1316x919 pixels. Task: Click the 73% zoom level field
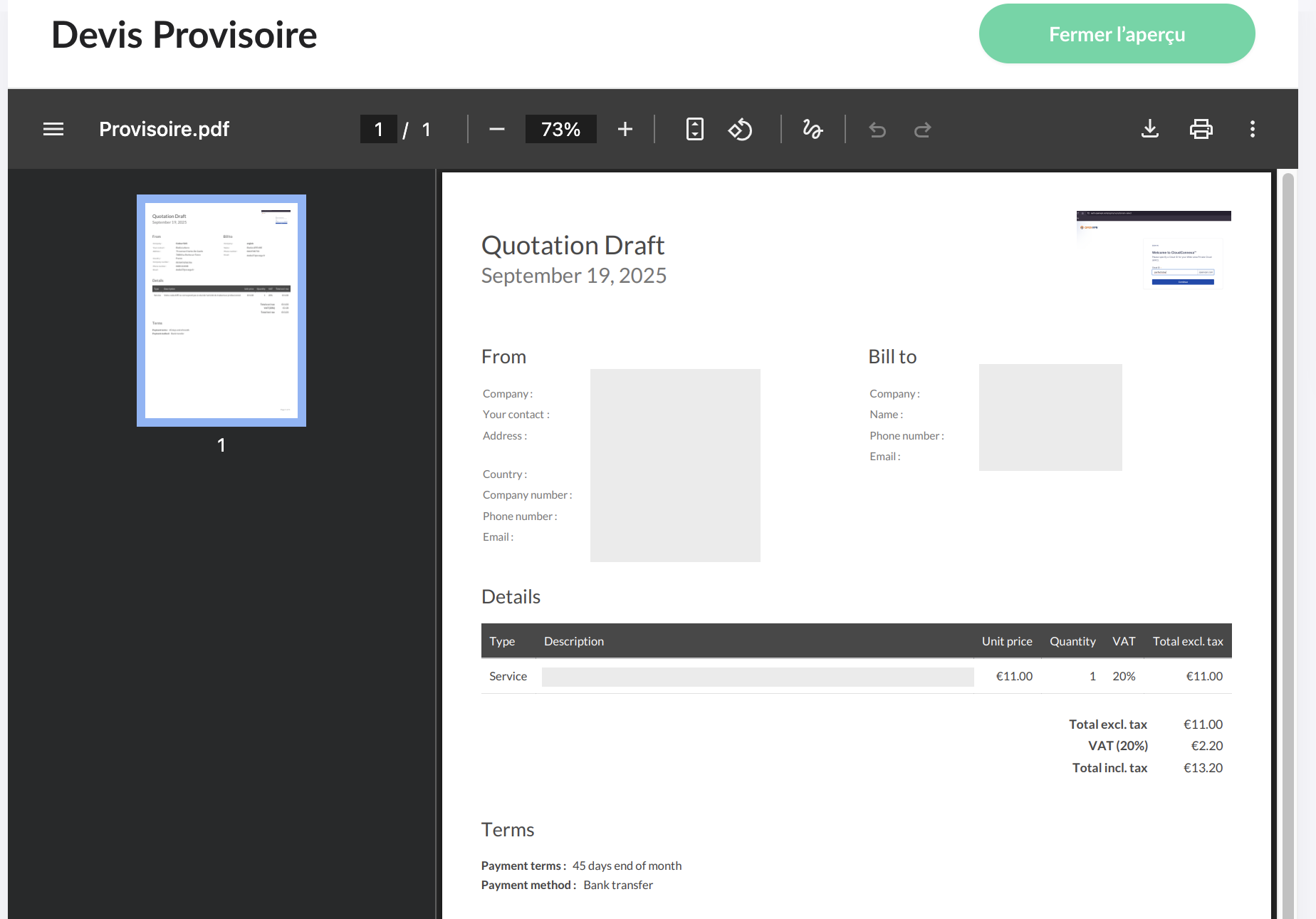(560, 129)
